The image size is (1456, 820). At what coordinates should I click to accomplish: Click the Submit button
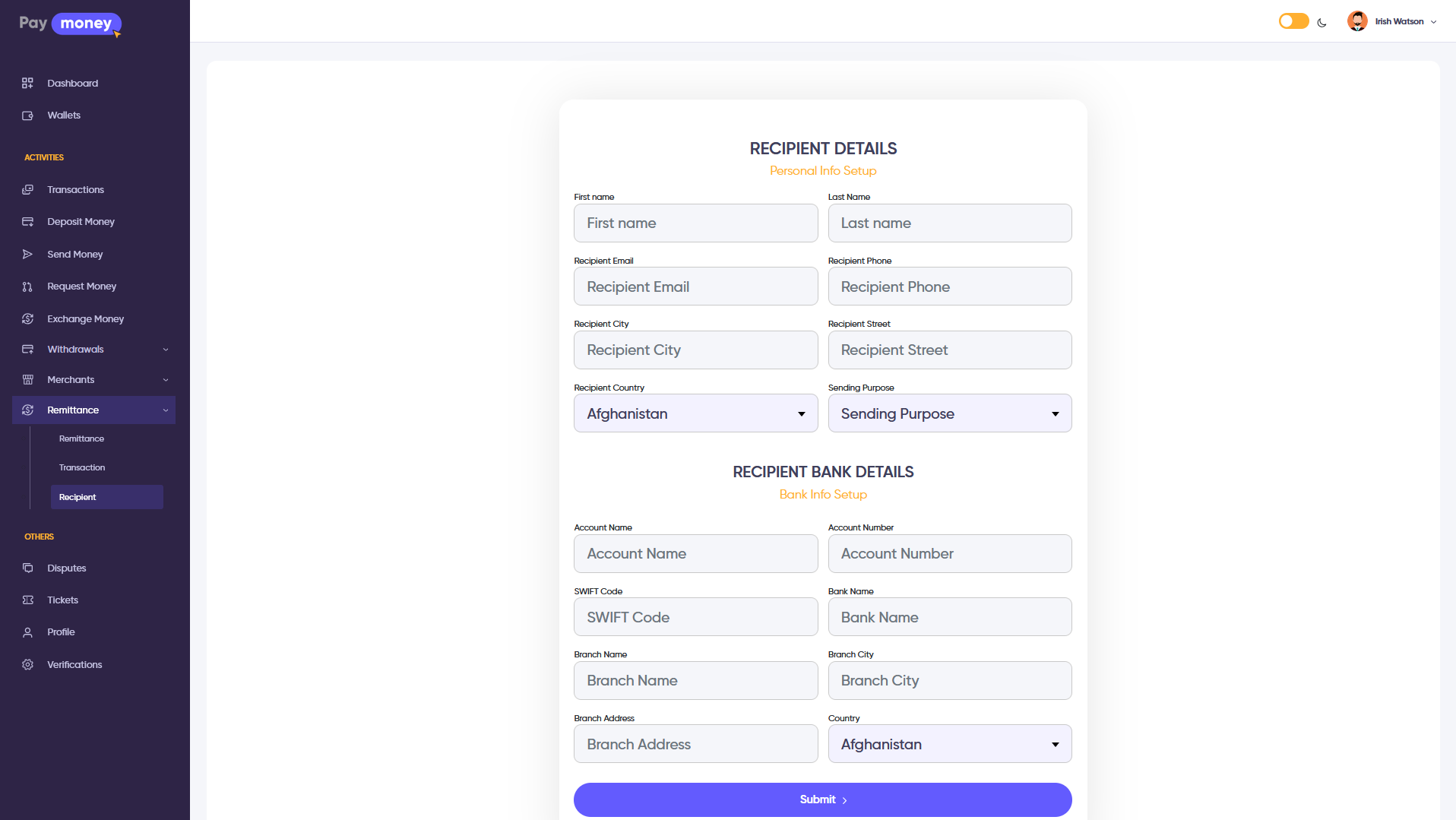[x=821, y=799]
